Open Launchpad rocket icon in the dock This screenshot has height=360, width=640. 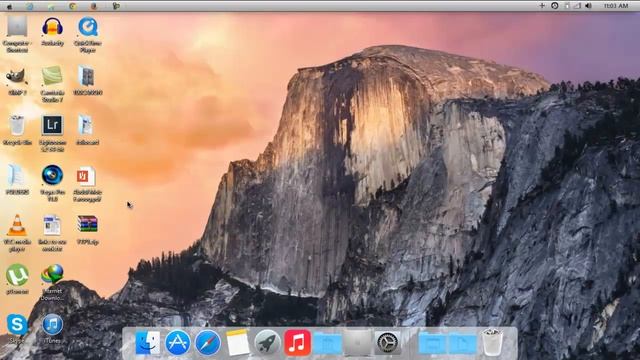pos(267,342)
